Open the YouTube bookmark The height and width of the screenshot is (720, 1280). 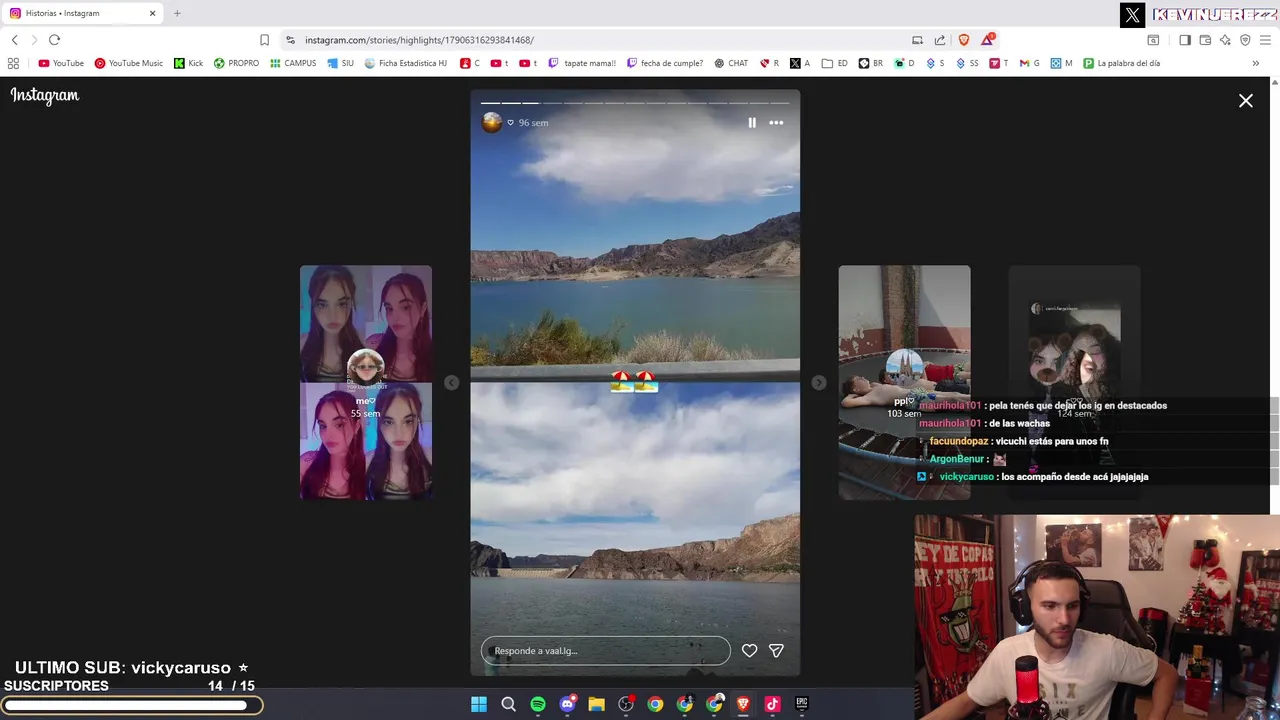61,63
